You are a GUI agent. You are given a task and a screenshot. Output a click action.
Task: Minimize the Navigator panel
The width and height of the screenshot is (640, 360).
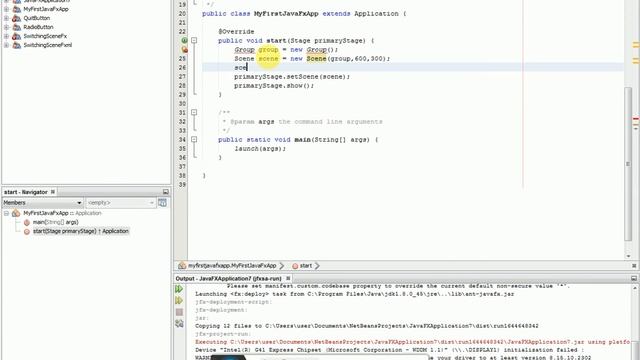(x=166, y=192)
